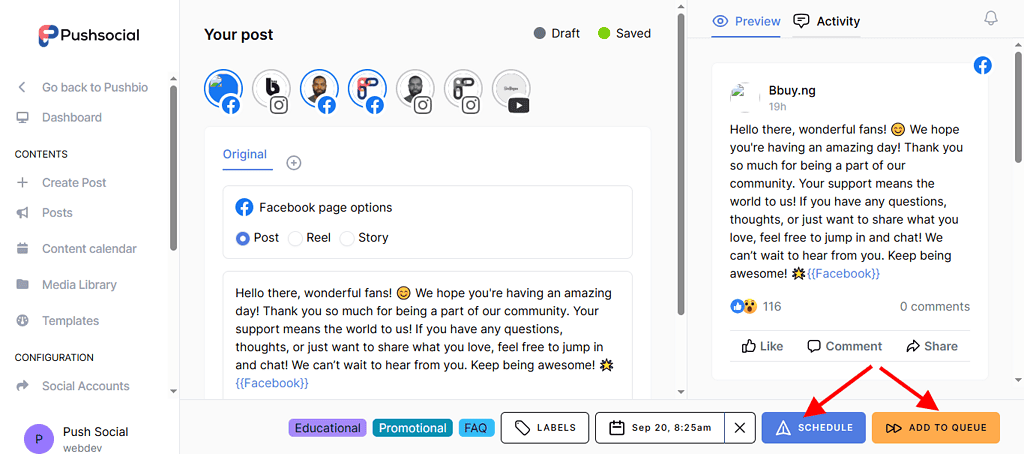Click the Bbuy Instagram account avatar
1024x454 pixels.
tap(271, 90)
